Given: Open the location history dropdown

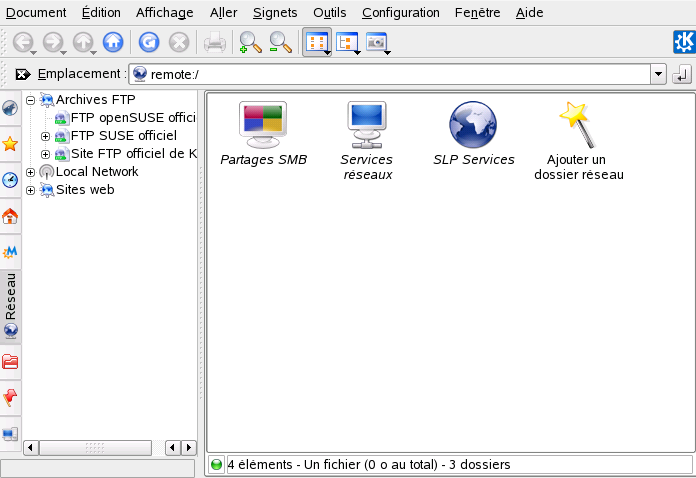Looking at the screenshot, I should (x=658, y=74).
